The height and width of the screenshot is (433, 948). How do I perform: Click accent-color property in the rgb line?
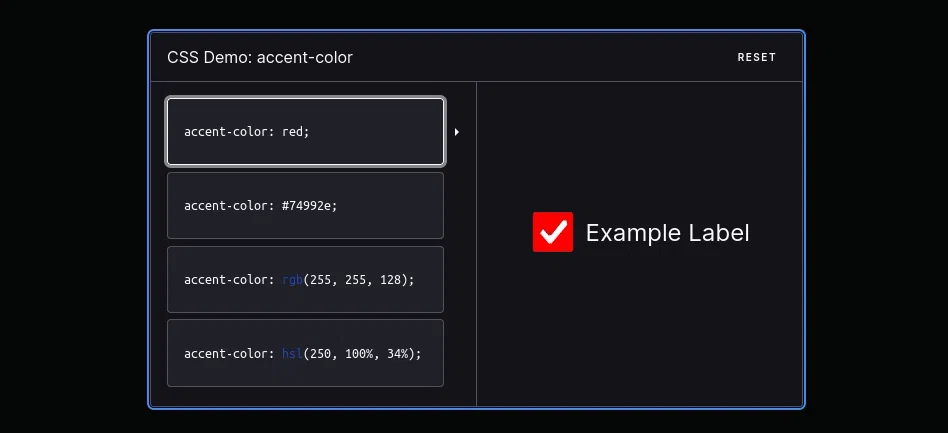(226, 279)
